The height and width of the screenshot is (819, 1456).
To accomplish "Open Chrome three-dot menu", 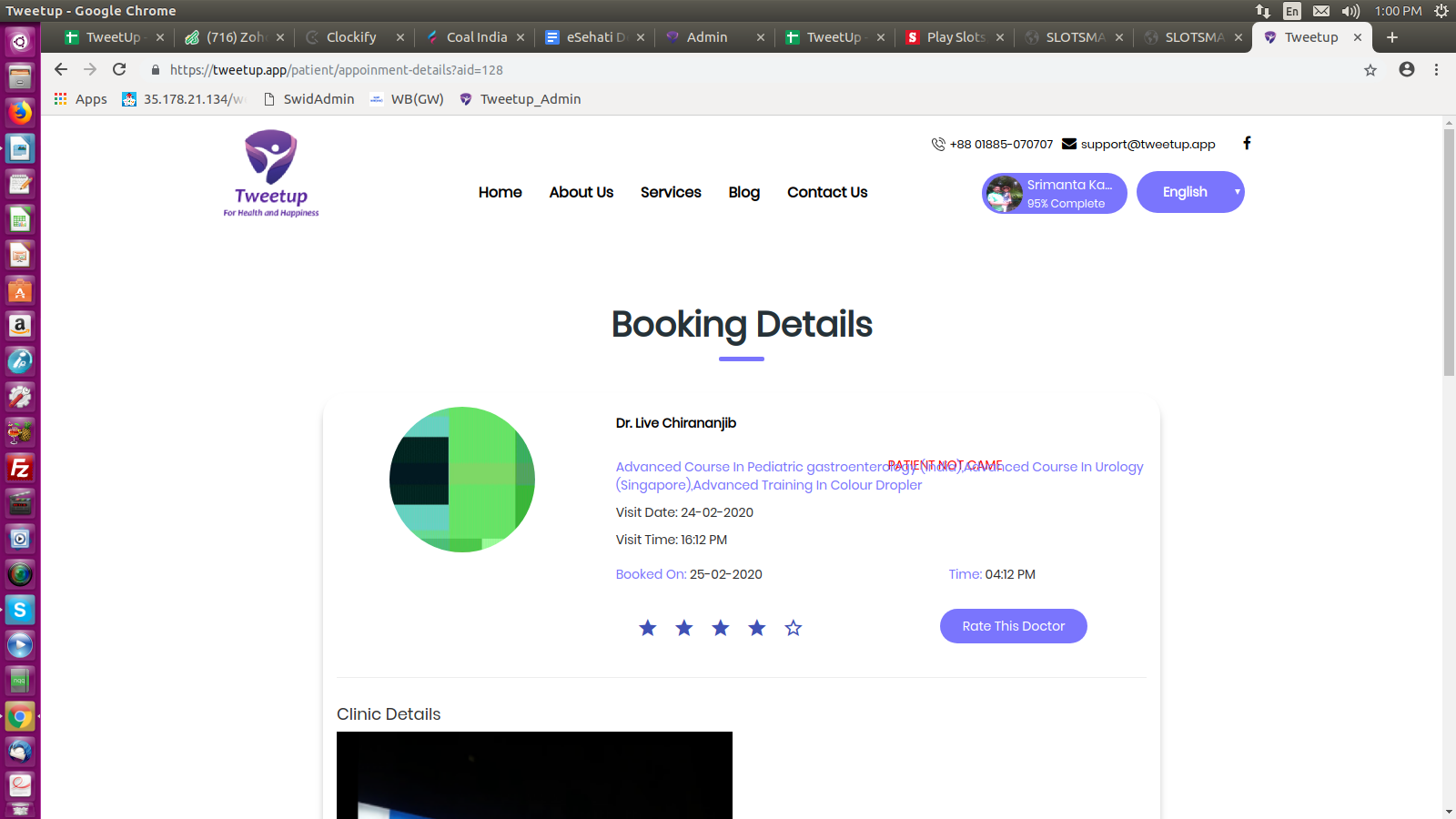I will (x=1436, y=70).
